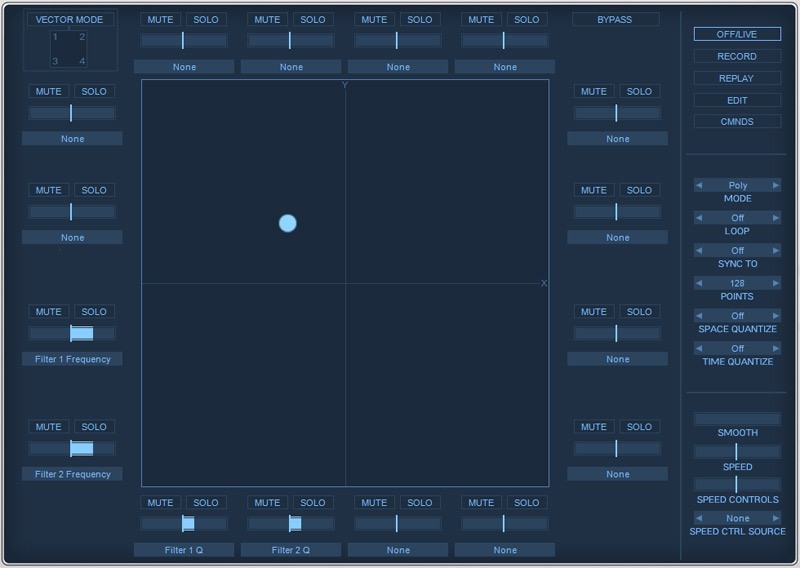Toggle the BYPASS switch

[x=615, y=19]
